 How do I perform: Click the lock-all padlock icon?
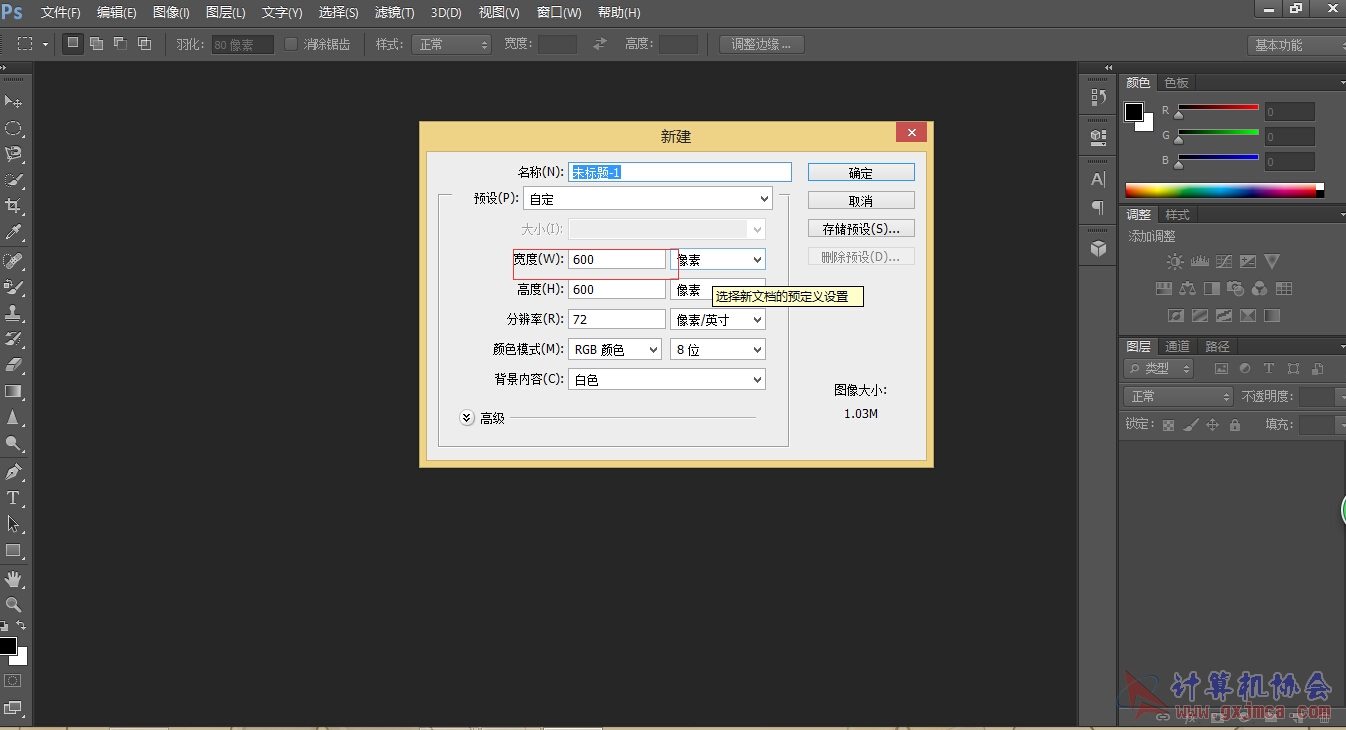[x=1235, y=425]
